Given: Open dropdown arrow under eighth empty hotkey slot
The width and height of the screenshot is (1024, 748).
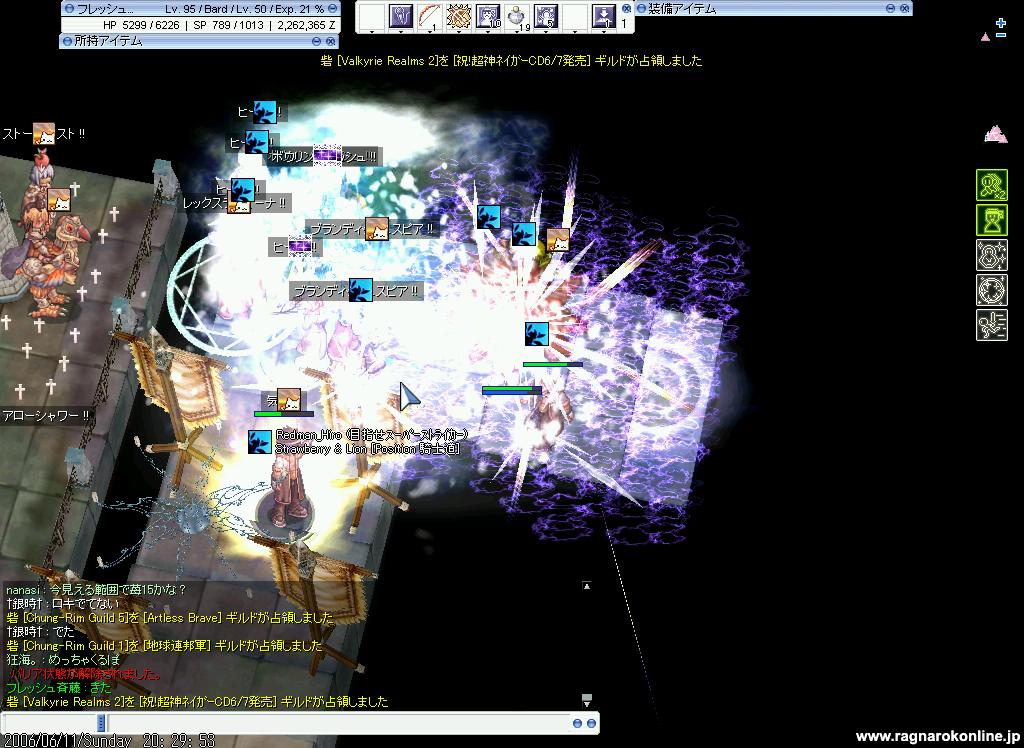Looking at the screenshot, I should [x=575, y=31].
